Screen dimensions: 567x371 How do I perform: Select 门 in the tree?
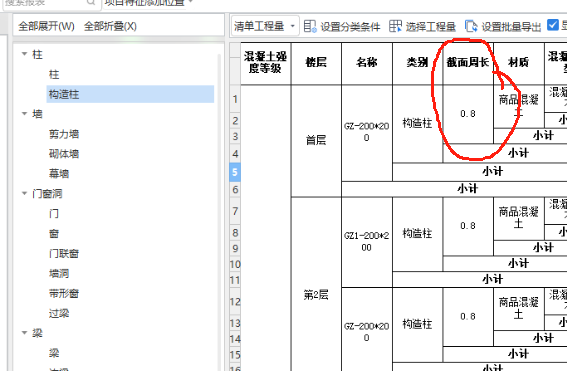54,214
